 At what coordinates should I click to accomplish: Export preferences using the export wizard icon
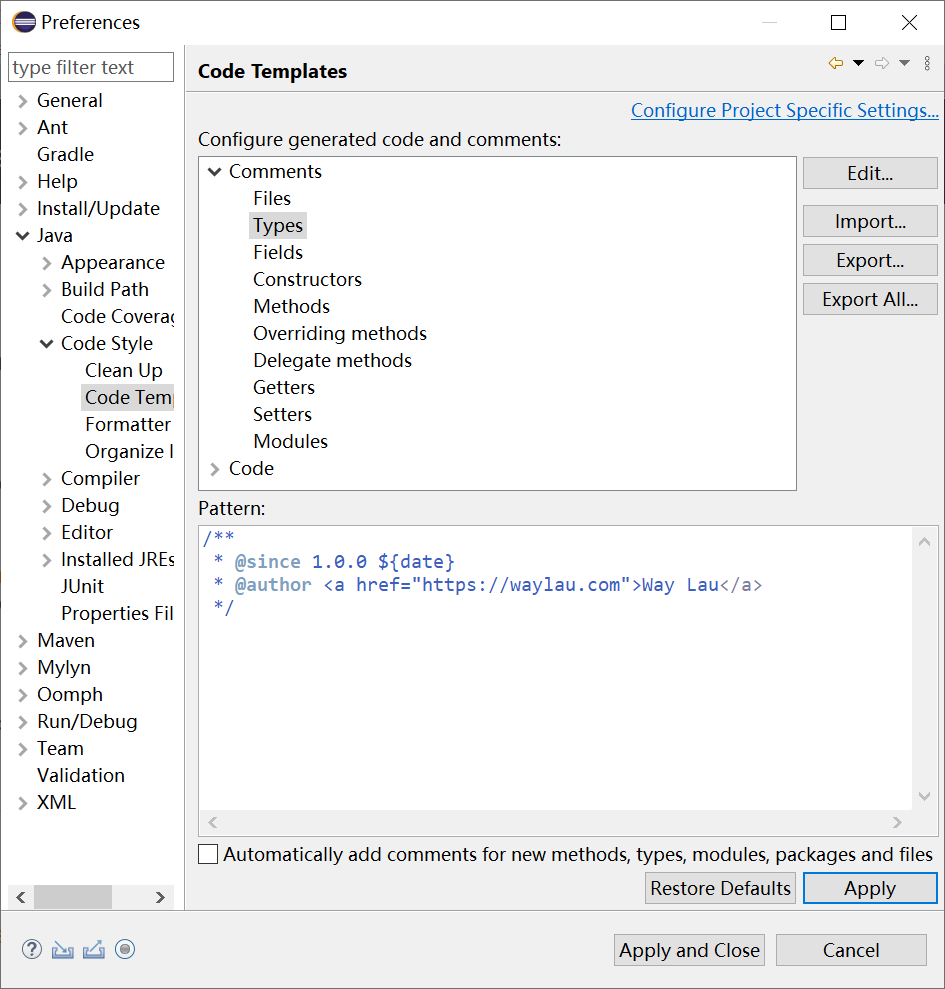point(93,949)
